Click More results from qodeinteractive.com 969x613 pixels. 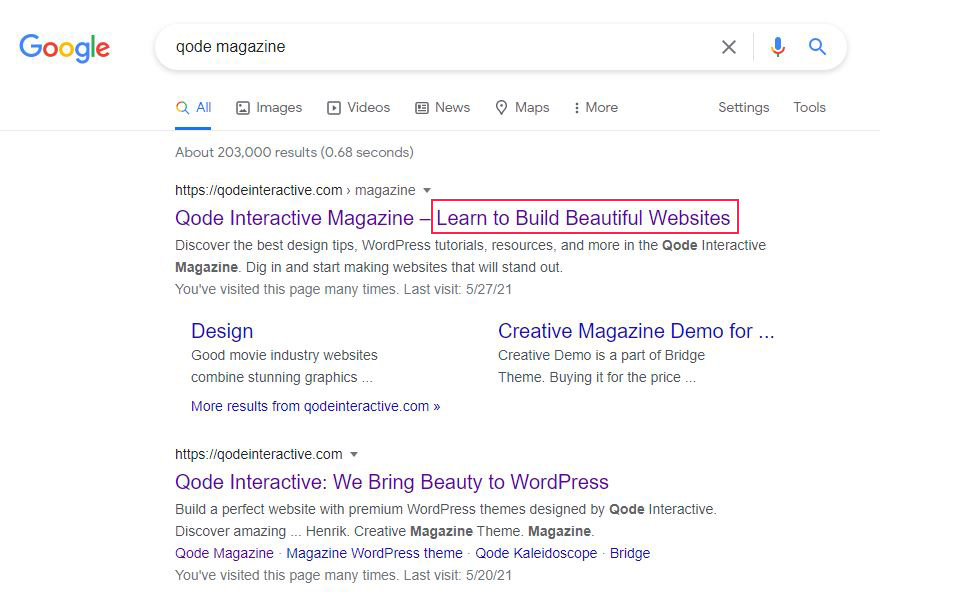[x=315, y=406]
